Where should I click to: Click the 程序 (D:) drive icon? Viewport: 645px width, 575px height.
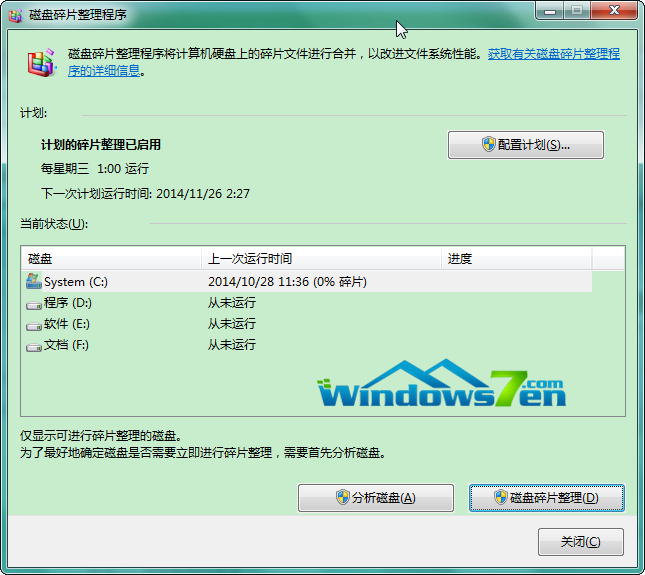(34, 305)
